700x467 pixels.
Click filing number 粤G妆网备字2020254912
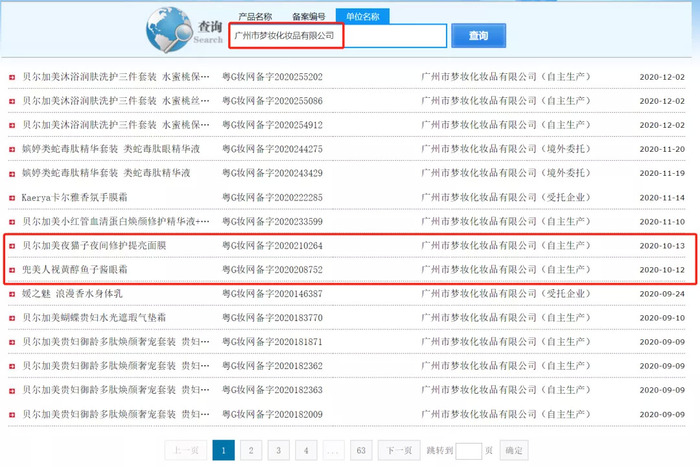[272, 125]
